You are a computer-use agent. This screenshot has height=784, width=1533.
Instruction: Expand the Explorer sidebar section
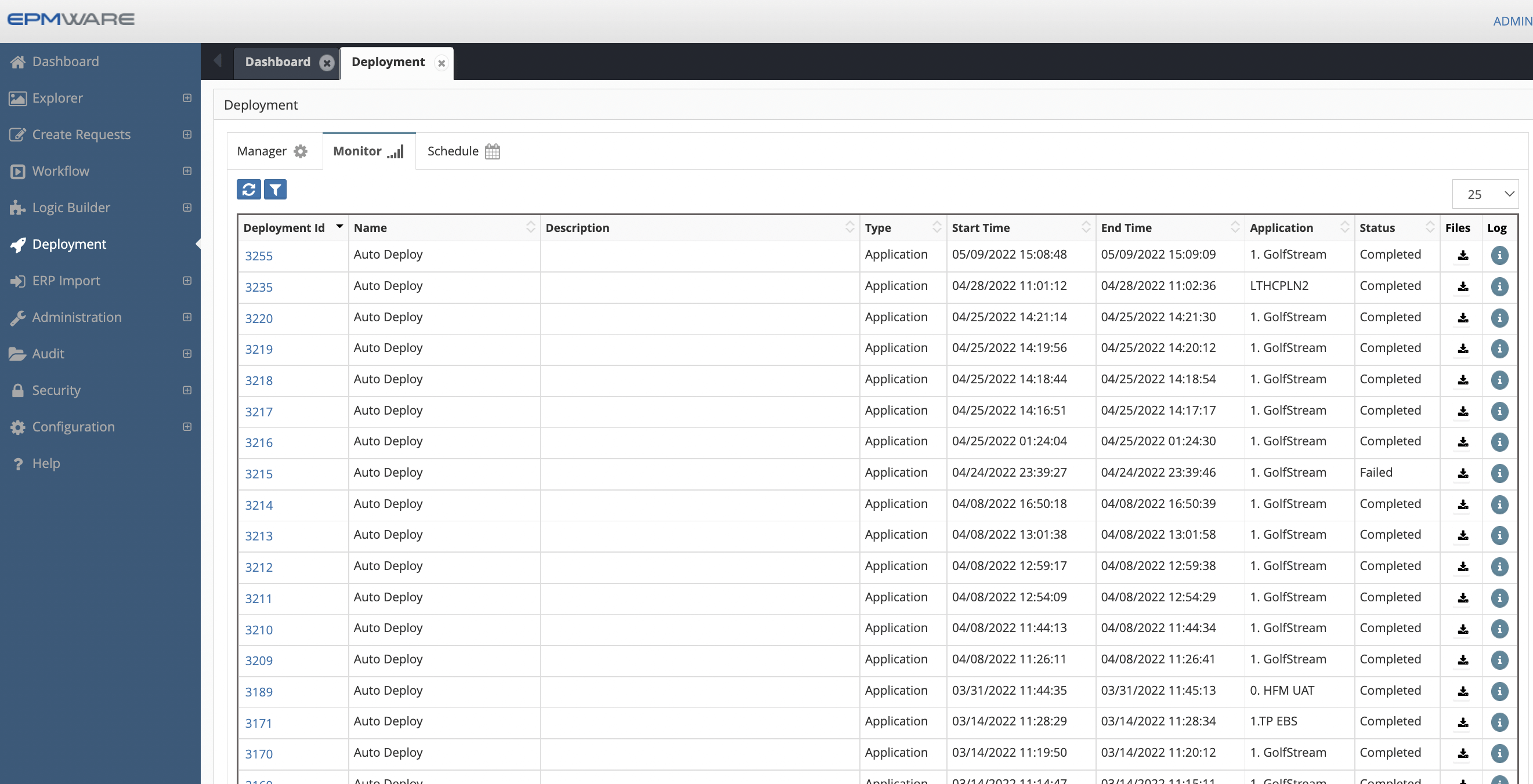[186, 97]
